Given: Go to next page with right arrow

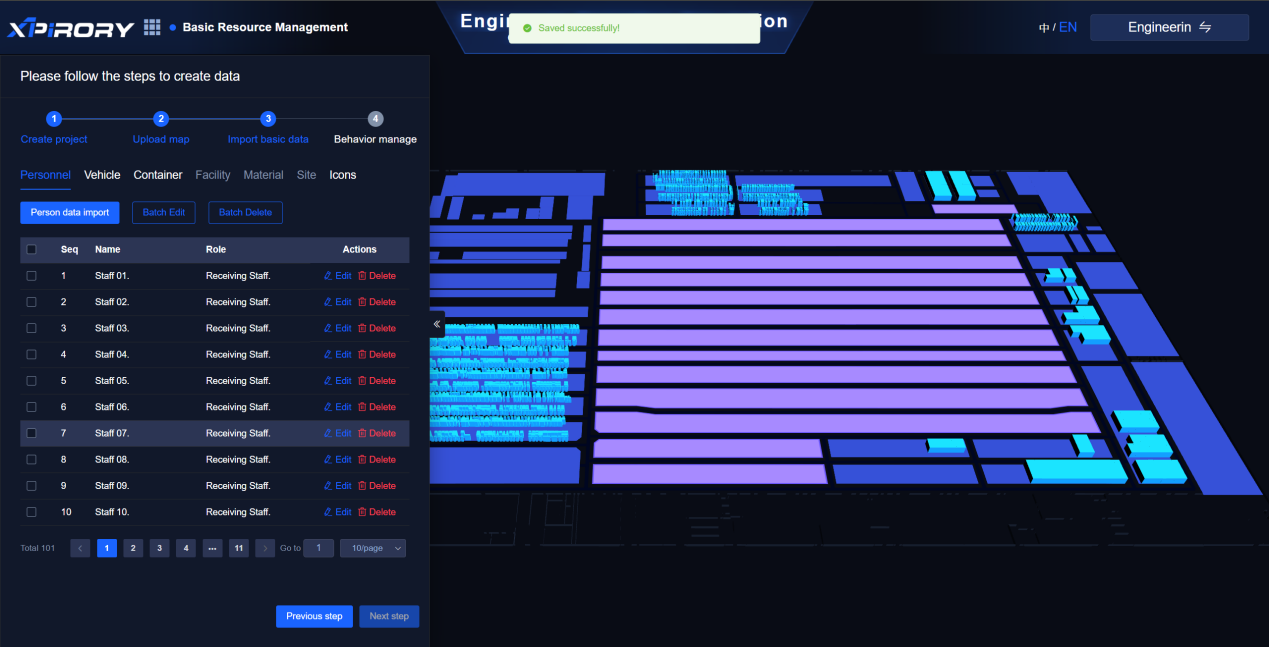Looking at the screenshot, I should click(265, 548).
